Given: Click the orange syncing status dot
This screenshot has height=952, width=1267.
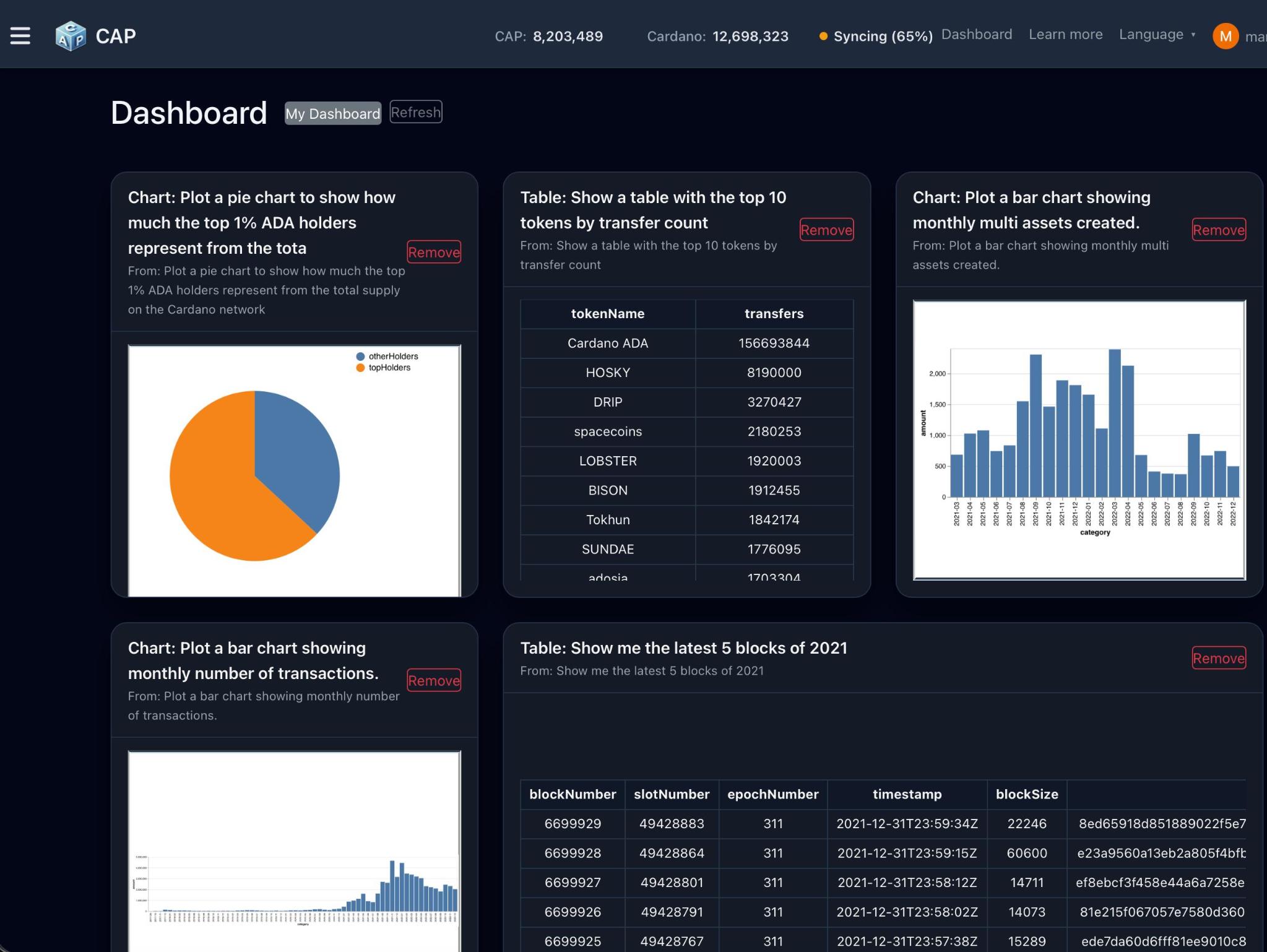Looking at the screenshot, I should click(823, 36).
